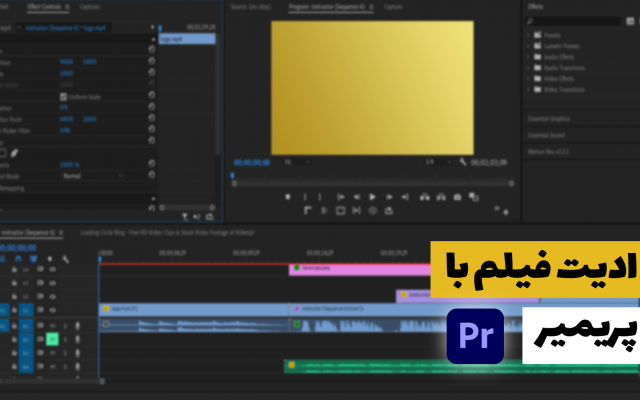Click the Extract button in Program monitor

tap(441, 197)
